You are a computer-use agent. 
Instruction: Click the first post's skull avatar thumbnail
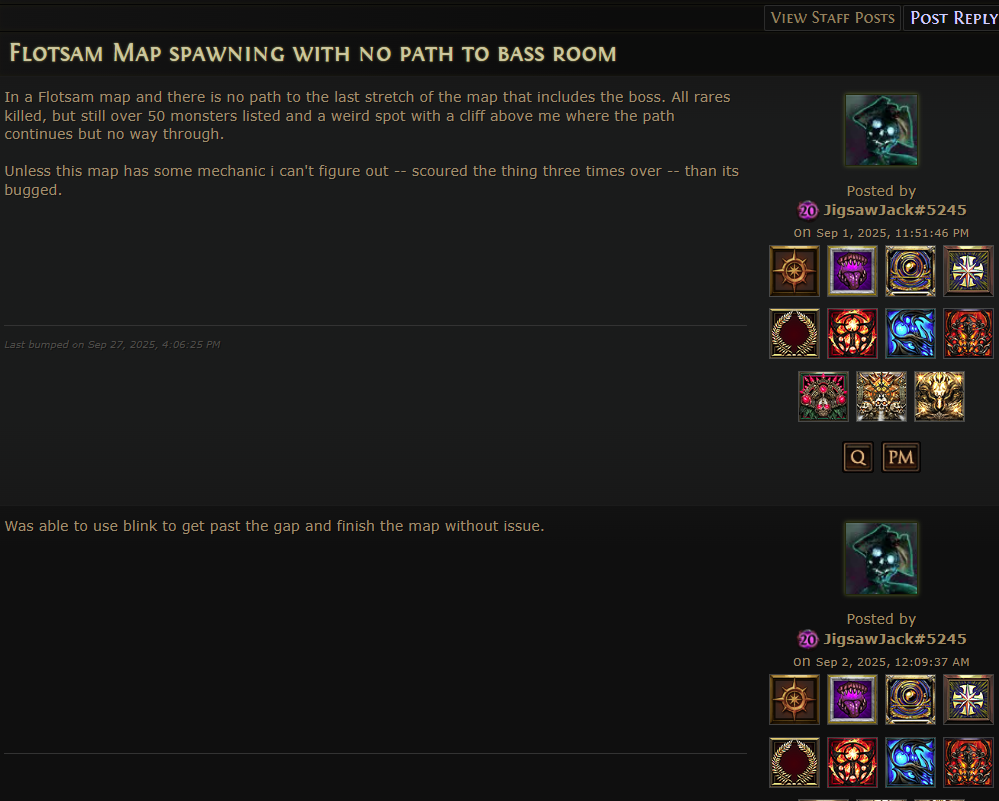point(881,130)
